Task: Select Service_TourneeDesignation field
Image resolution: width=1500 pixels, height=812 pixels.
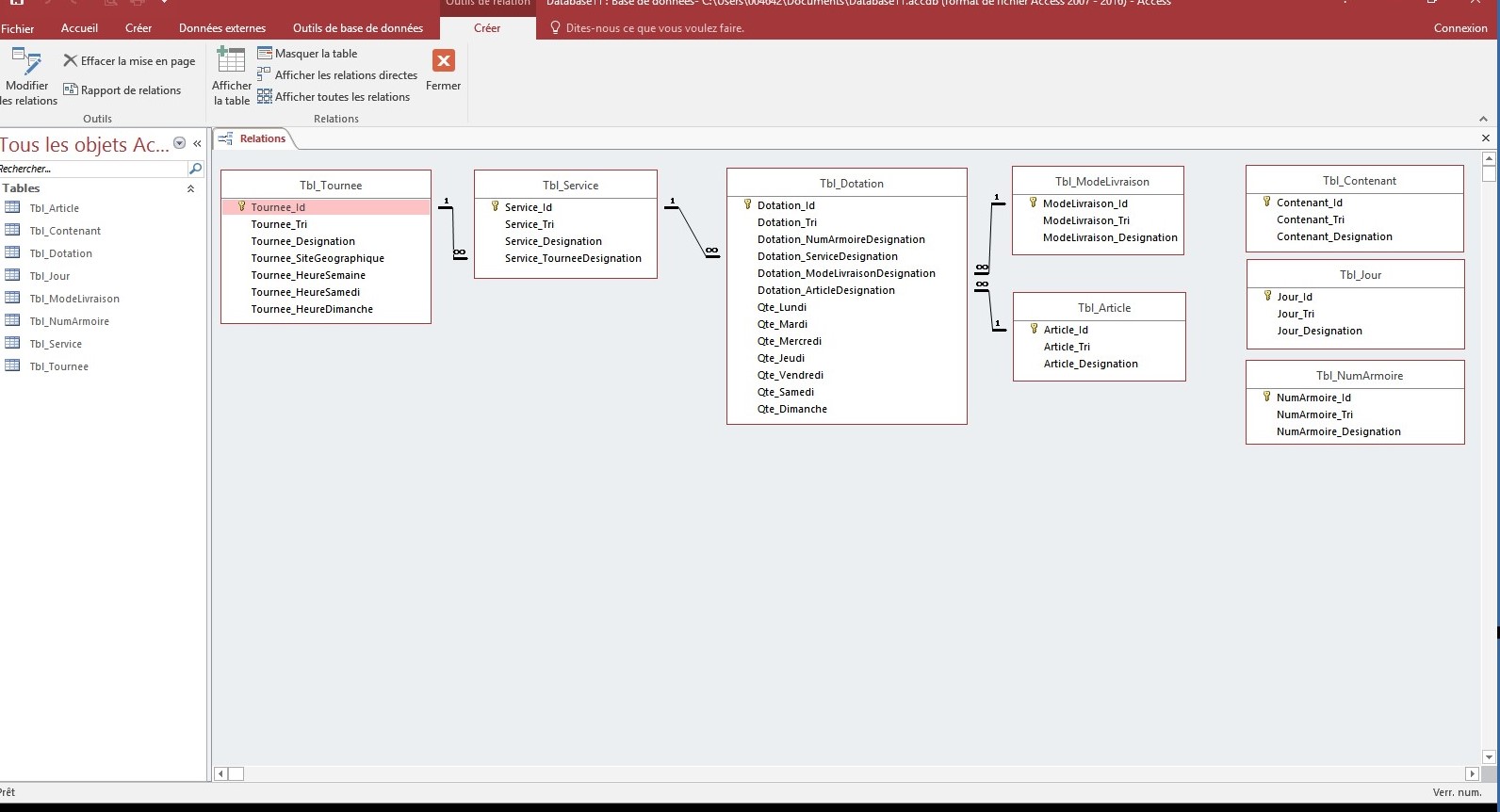Action: click(573, 258)
